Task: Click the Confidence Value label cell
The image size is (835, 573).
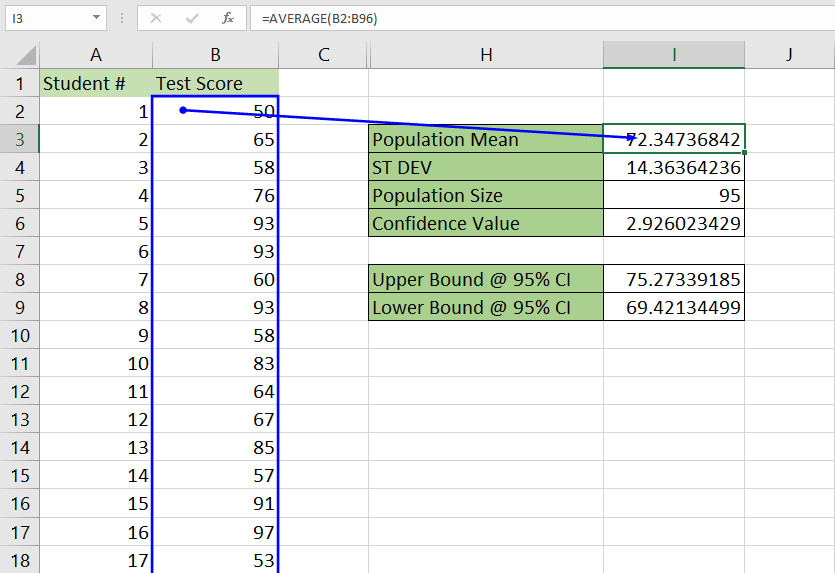Action: [x=486, y=223]
